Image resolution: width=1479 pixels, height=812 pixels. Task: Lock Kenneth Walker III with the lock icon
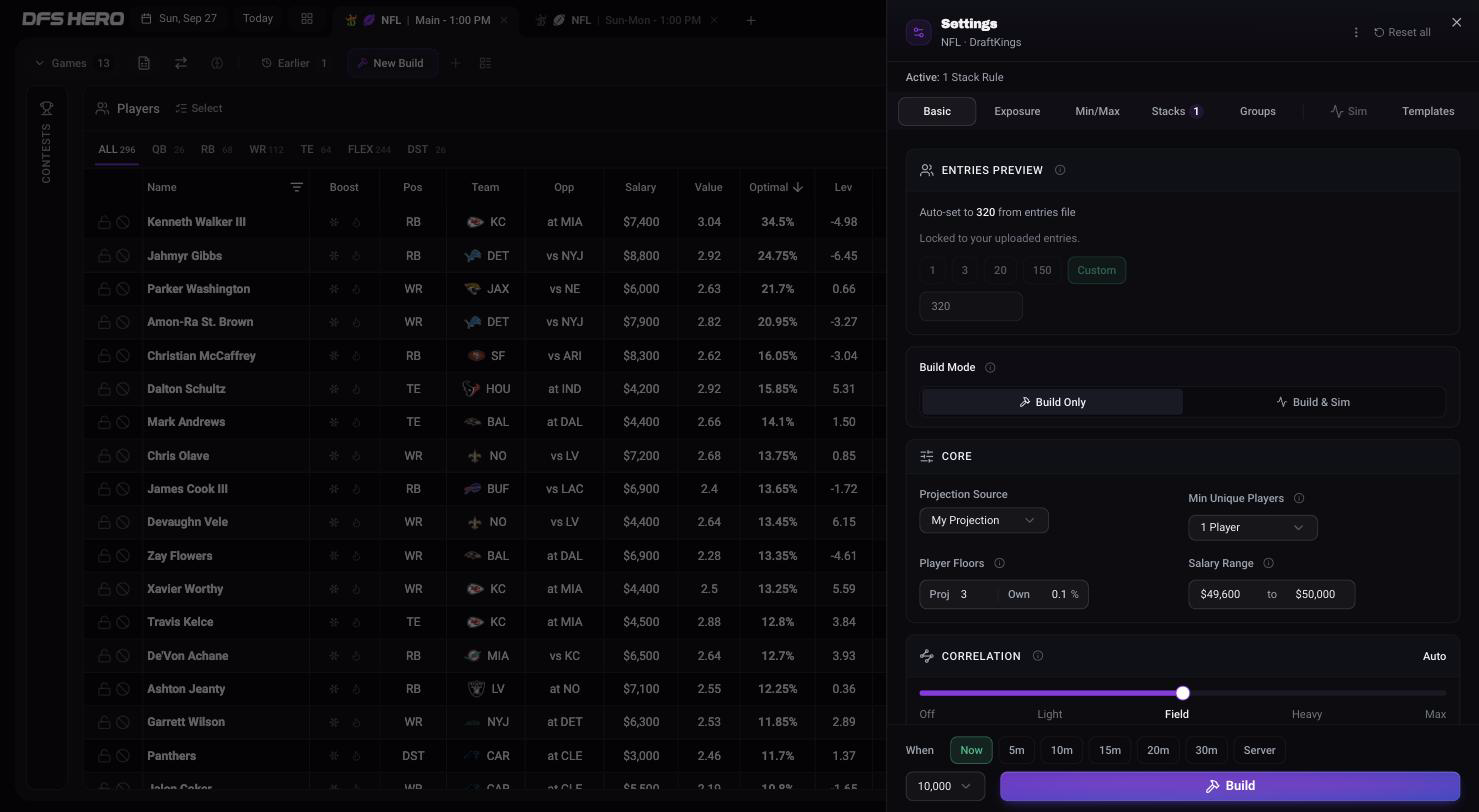[x=104, y=222]
